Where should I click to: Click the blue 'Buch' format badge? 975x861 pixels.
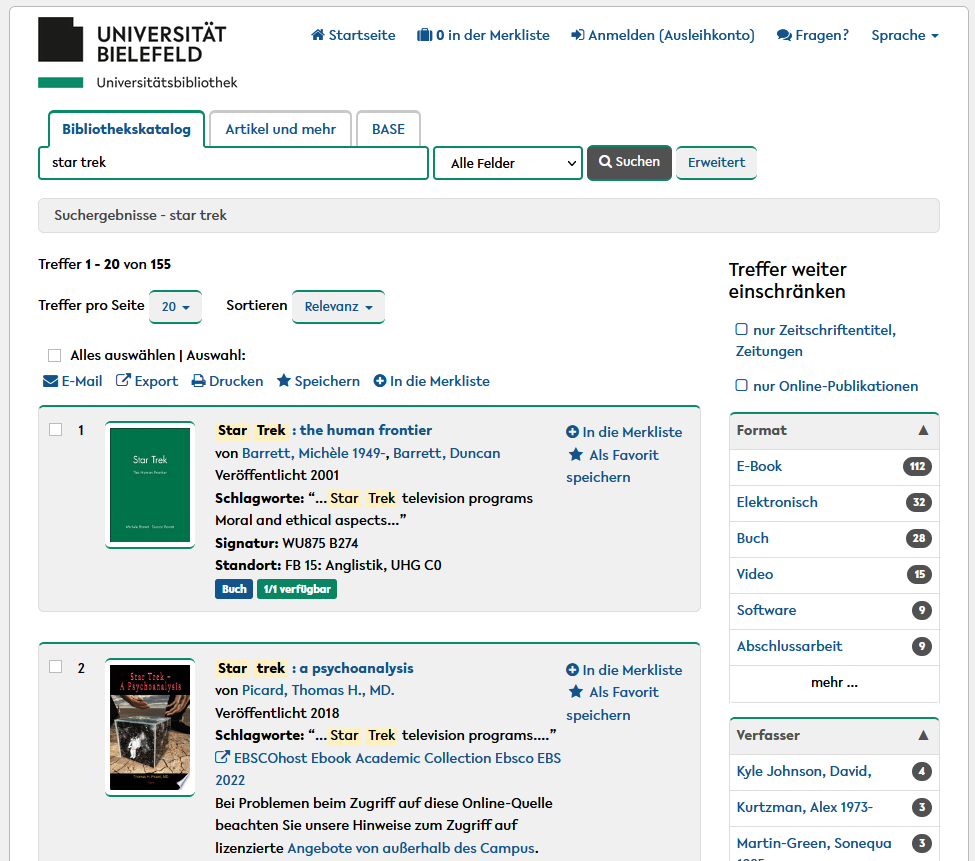pos(234,589)
